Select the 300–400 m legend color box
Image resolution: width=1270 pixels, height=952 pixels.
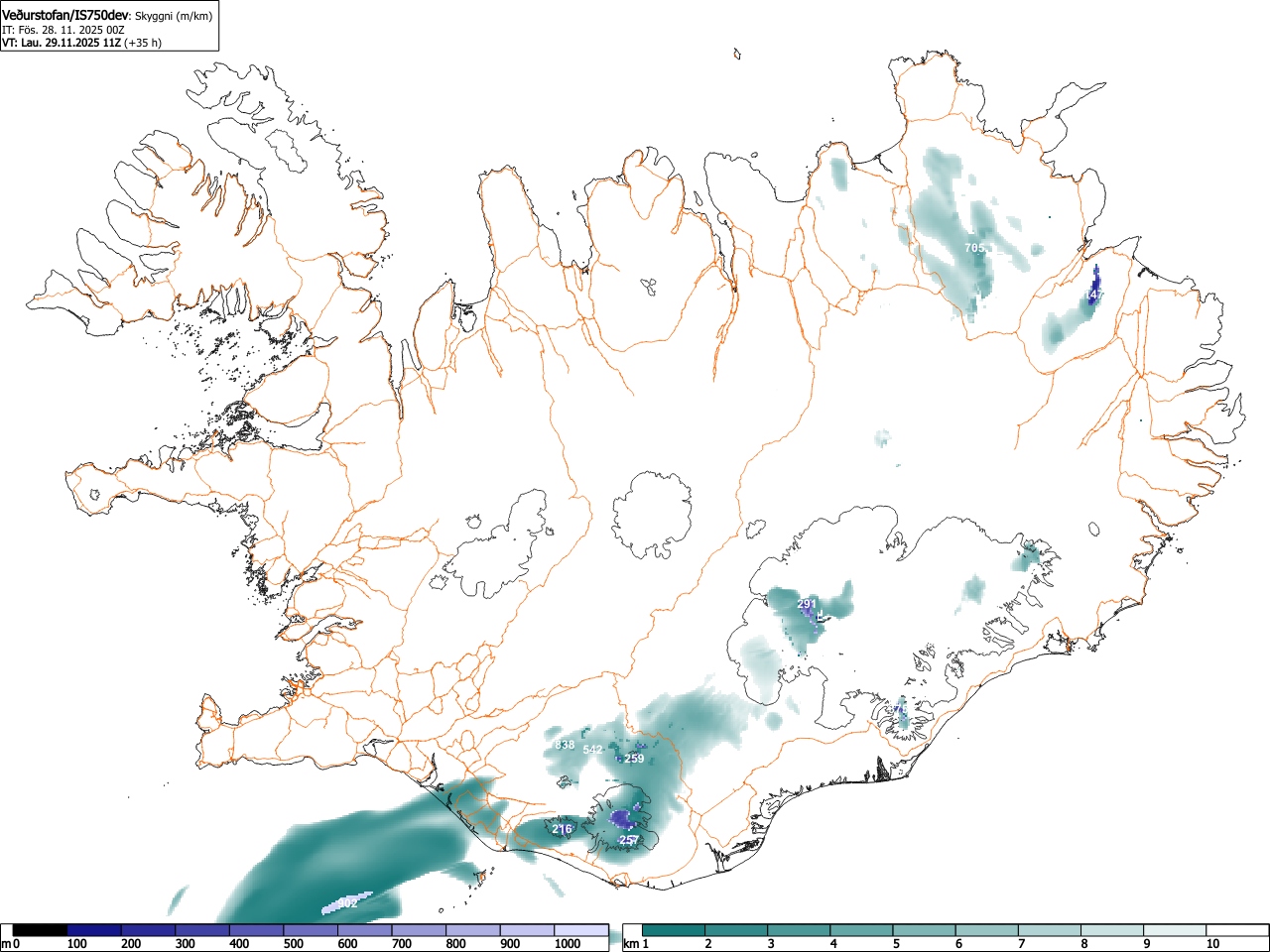coord(202,930)
